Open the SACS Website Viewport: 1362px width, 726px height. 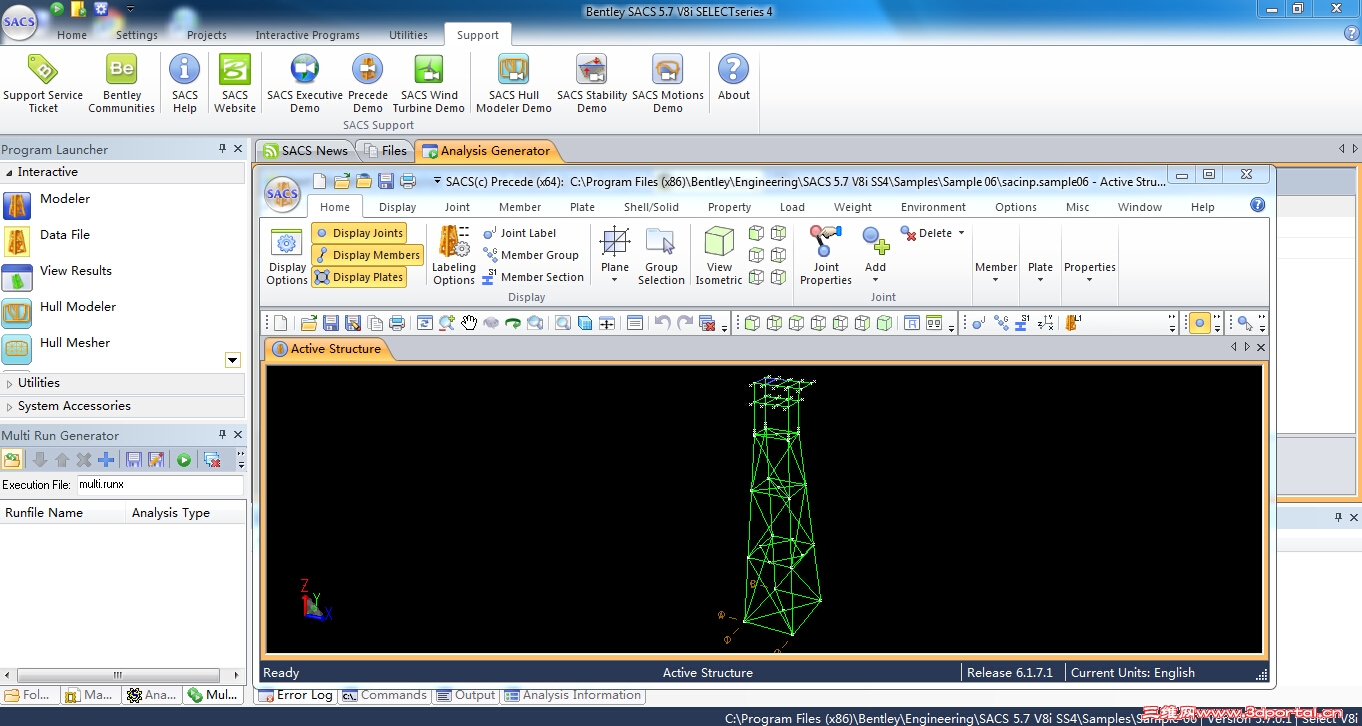pyautogui.click(x=235, y=83)
